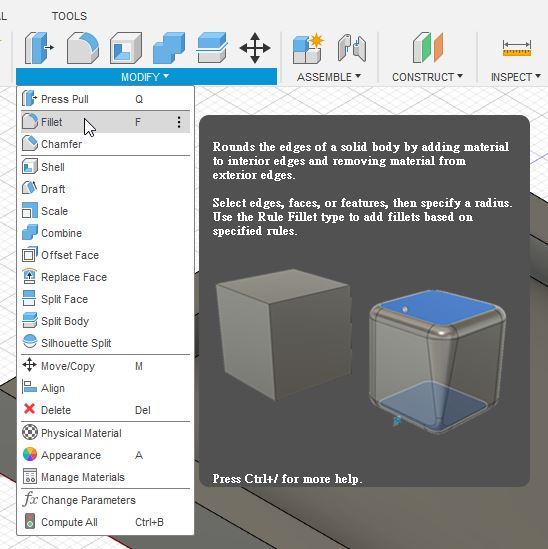Click the Offset Plane icon in Construct

point(428,48)
